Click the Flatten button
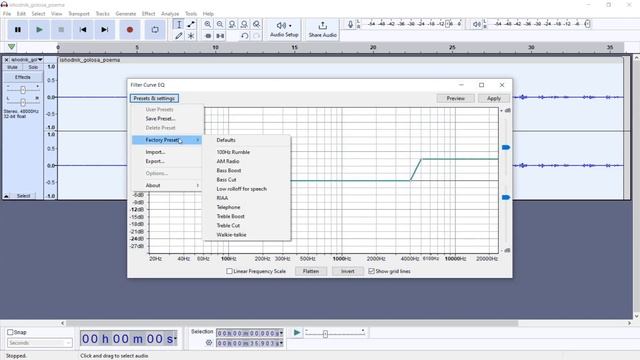 coord(311,271)
